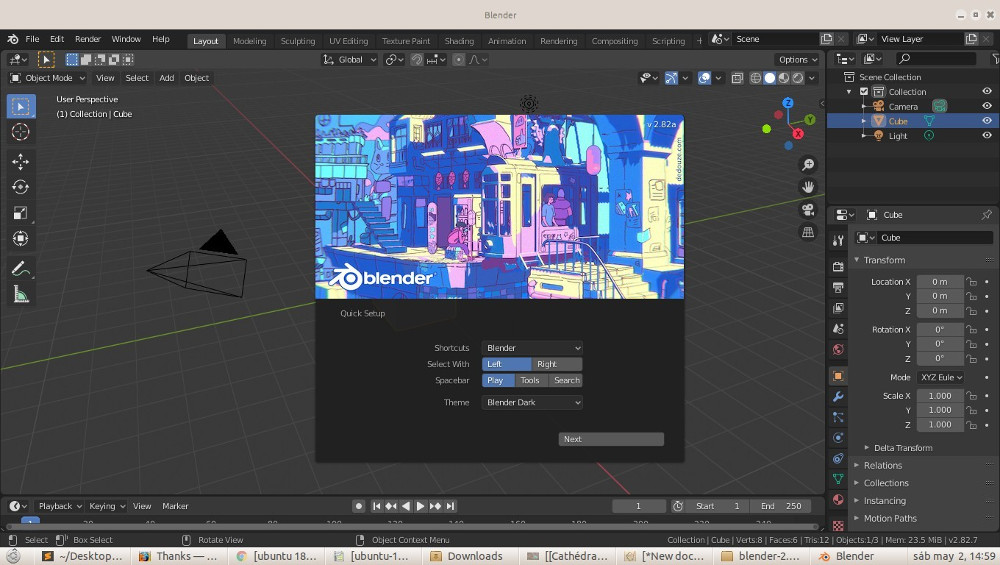Click the Next button in Quick Setup
Viewport: 1000px width, 565px height.
coord(611,439)
